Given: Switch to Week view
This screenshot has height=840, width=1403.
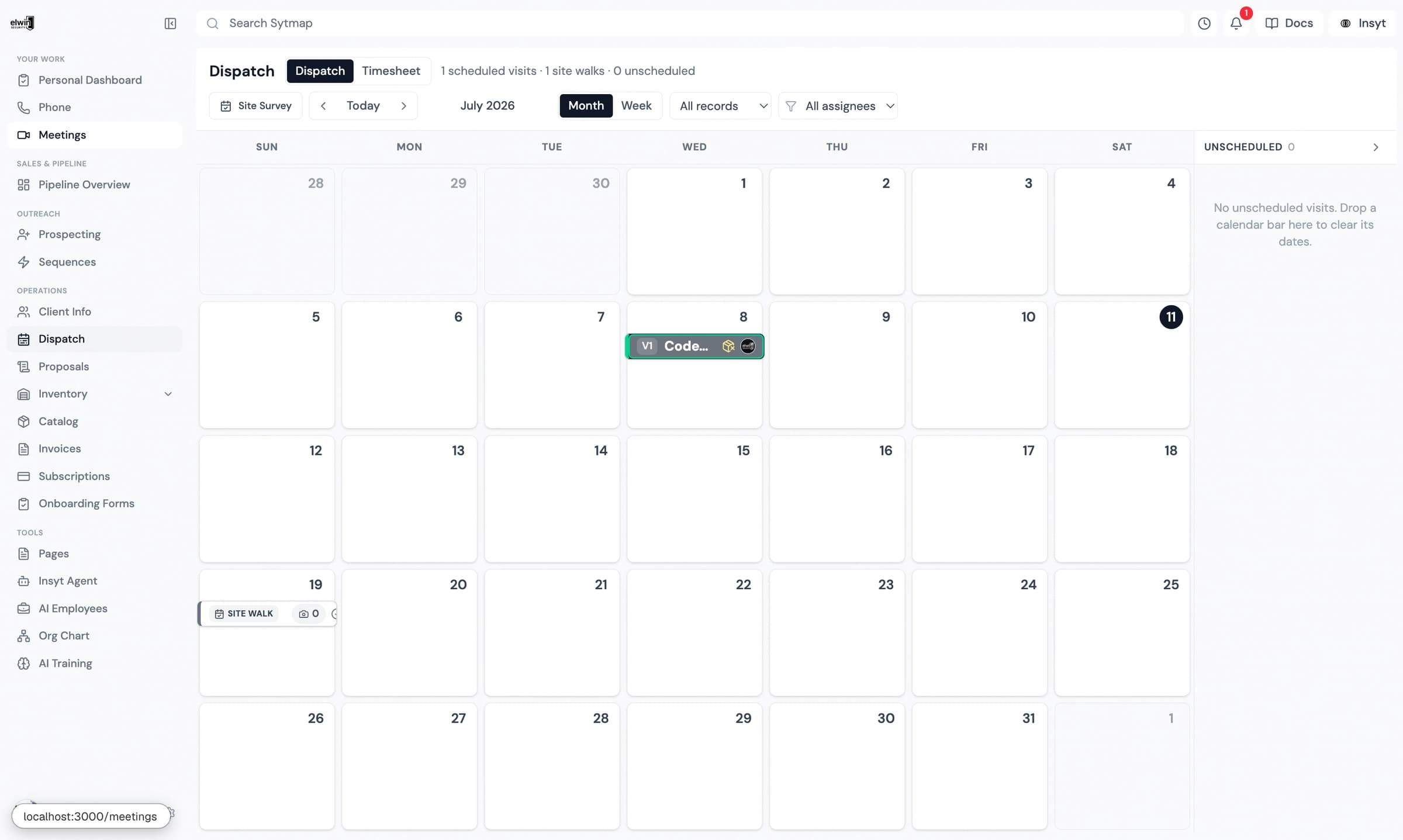Looking at the screenshot, I should pyautogui.click(x=636, y=106).
